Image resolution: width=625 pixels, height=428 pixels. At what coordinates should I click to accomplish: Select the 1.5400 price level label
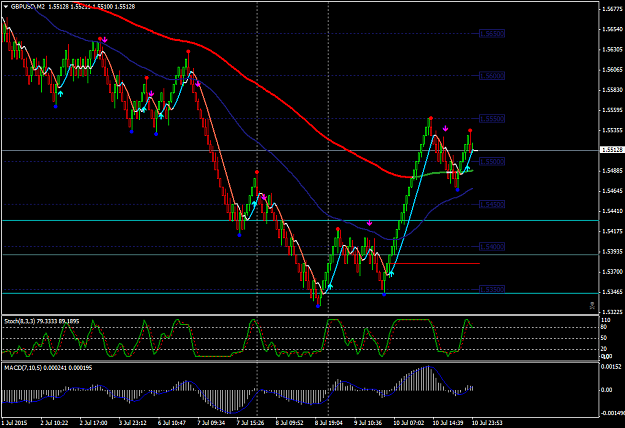pos(492,247)
